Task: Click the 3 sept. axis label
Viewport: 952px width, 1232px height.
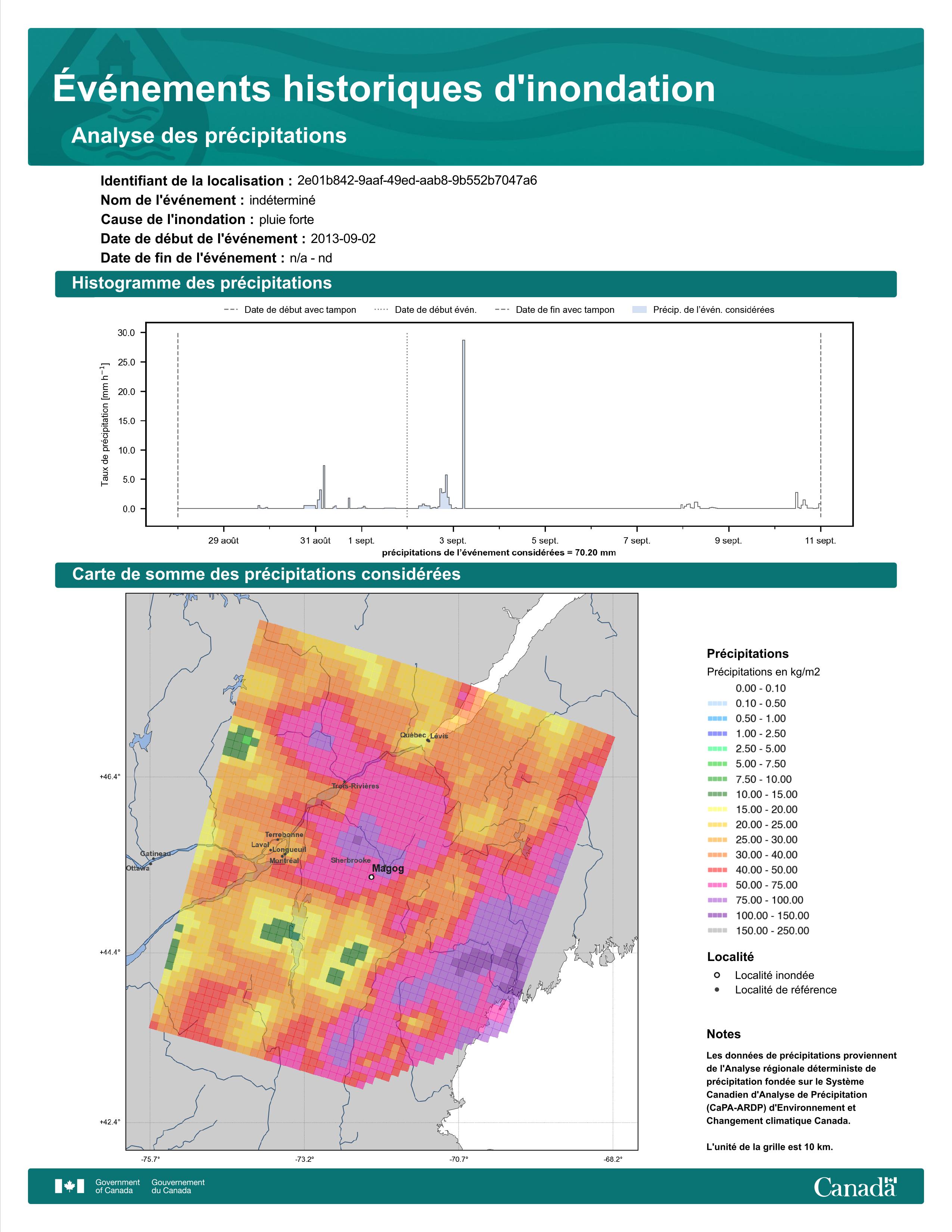Action: point(453,541)
